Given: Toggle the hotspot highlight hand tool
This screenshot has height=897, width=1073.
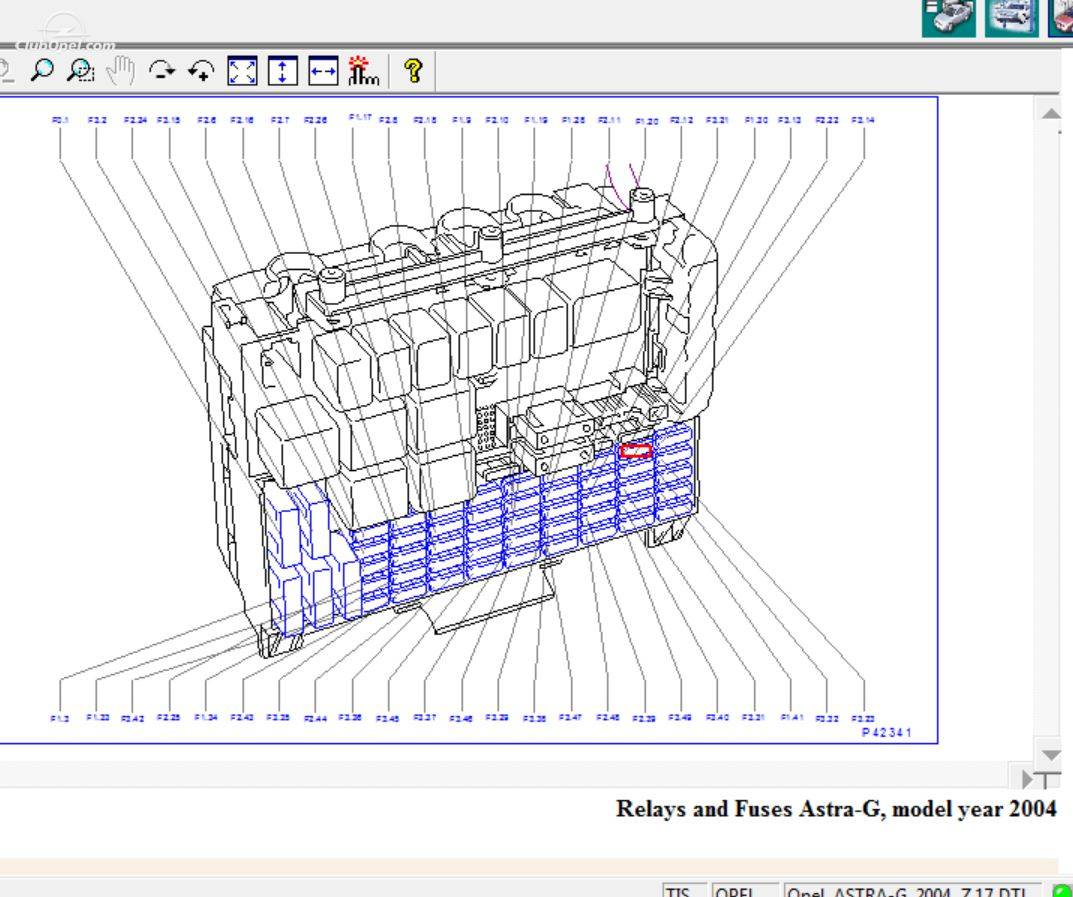Looking at the screenshot, I should pos(363,70).
